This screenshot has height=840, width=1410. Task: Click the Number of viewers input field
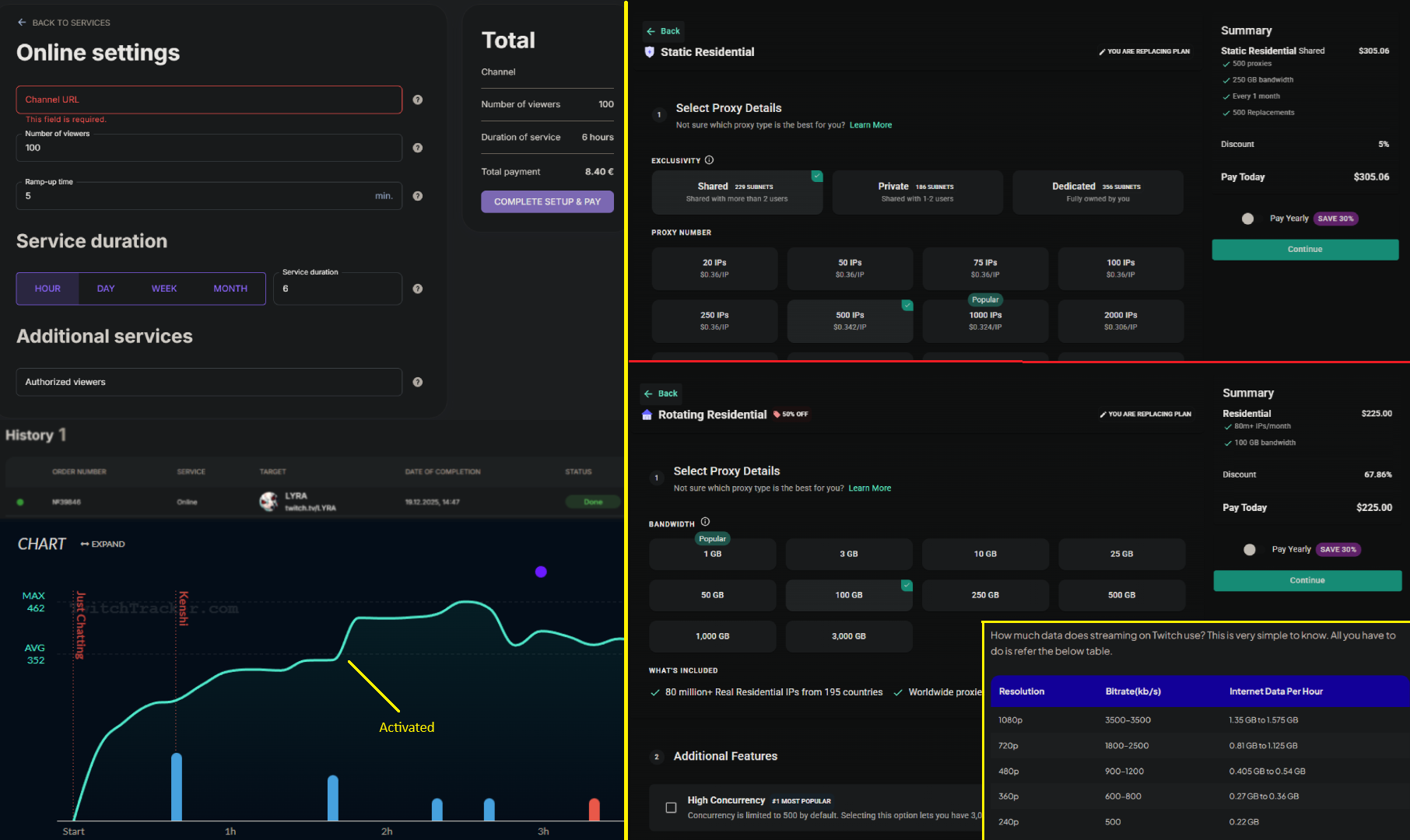pyautogui.click(x=209, y=148)
